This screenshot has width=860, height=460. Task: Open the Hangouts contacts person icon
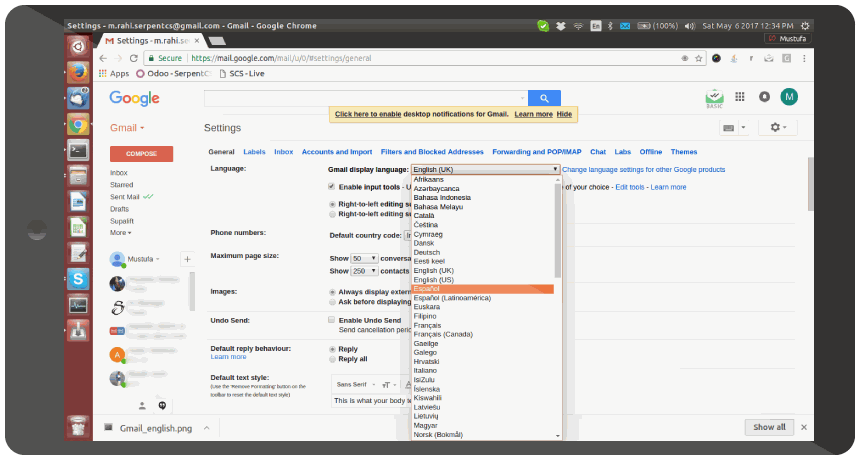[142, 406]
